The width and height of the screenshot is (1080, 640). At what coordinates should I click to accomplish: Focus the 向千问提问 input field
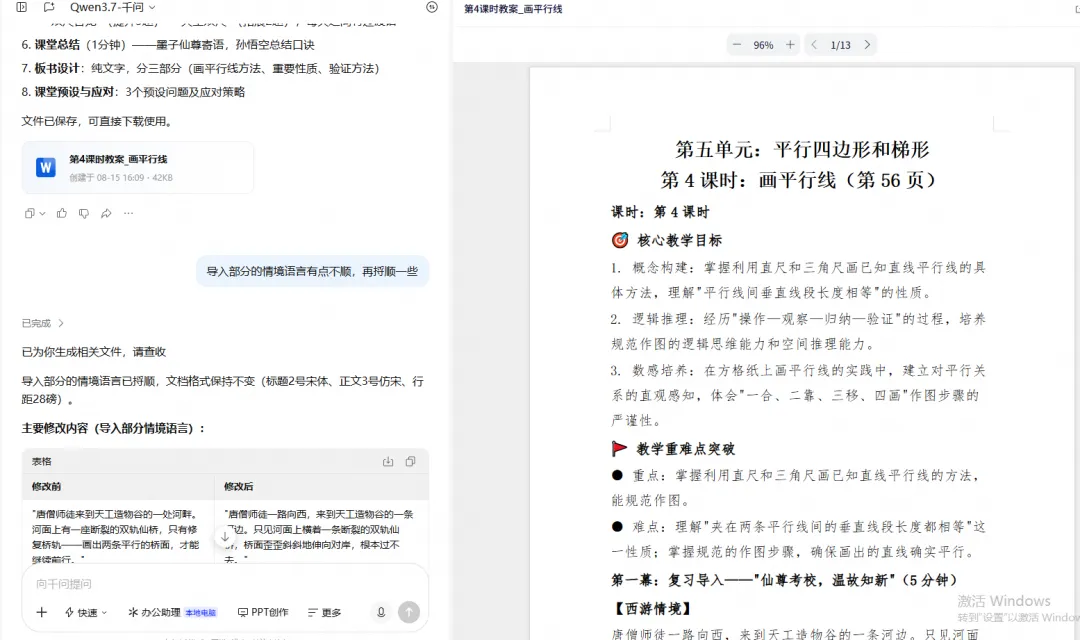point(225,584)
